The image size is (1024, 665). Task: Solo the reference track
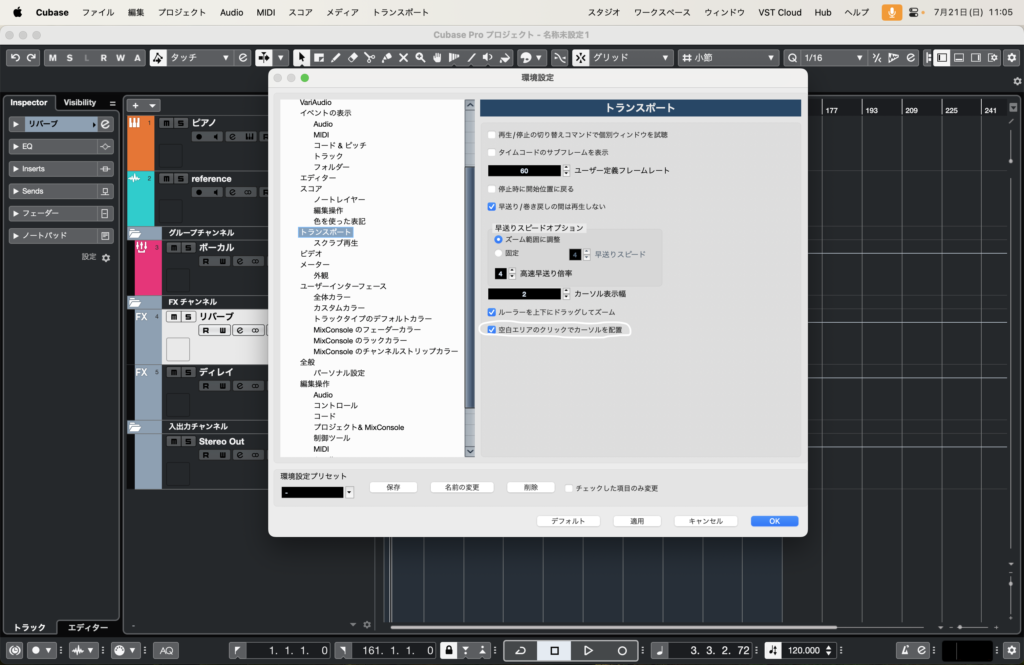pos(181,179)
